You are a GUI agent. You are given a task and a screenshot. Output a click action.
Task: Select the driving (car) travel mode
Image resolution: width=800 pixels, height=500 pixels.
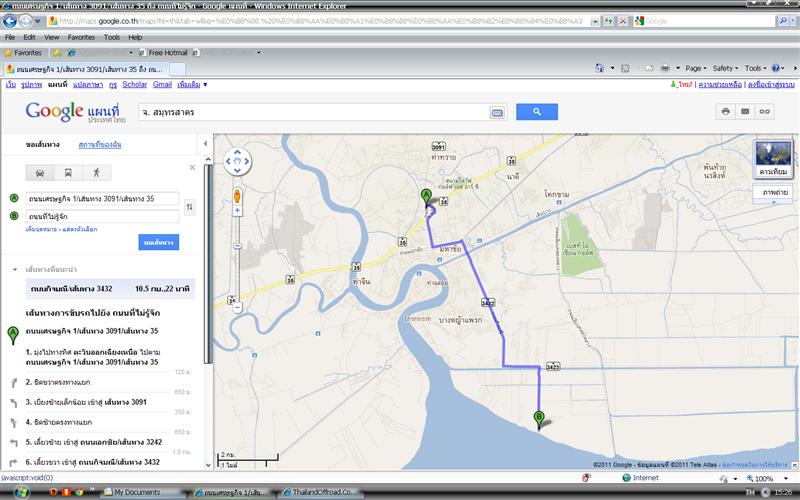click(x=39, y=172)
